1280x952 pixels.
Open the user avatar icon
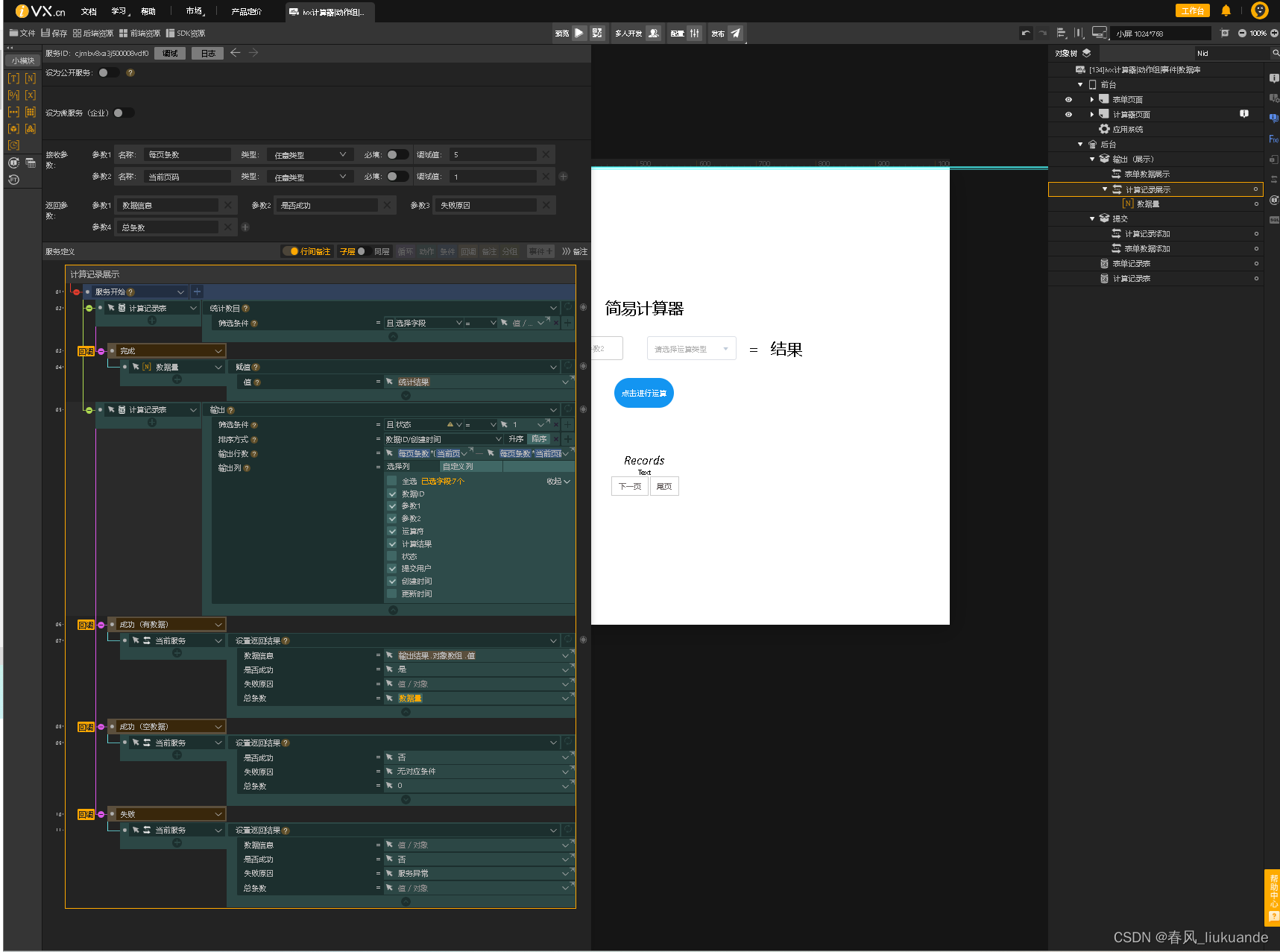(1260, 10)
